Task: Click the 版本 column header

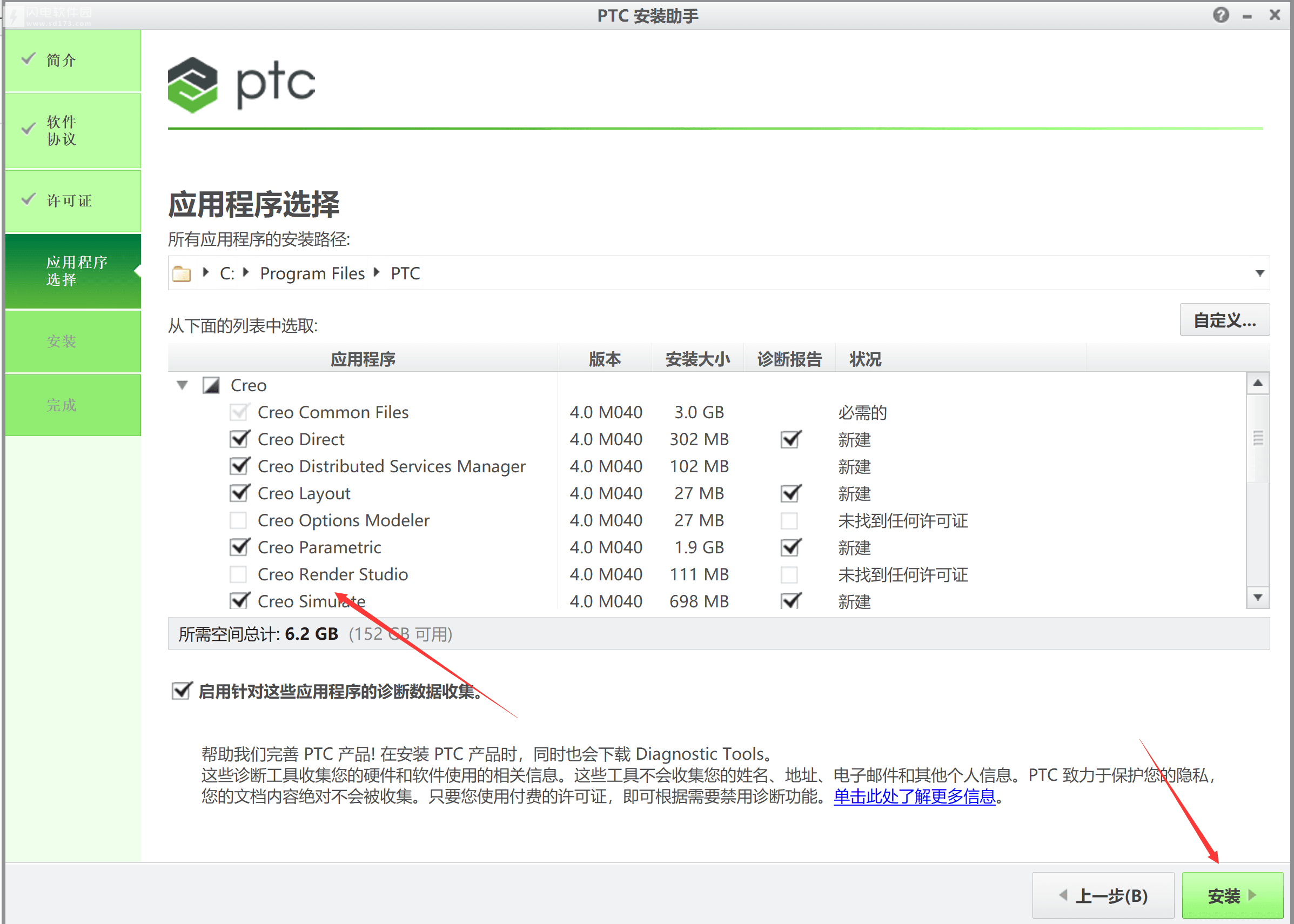Action: coord(605,359)
